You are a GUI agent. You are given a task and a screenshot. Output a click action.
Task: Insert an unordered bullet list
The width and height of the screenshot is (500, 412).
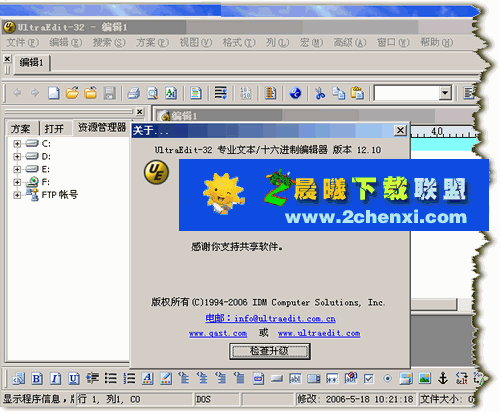pyautogui.click(x=111, y=378)
